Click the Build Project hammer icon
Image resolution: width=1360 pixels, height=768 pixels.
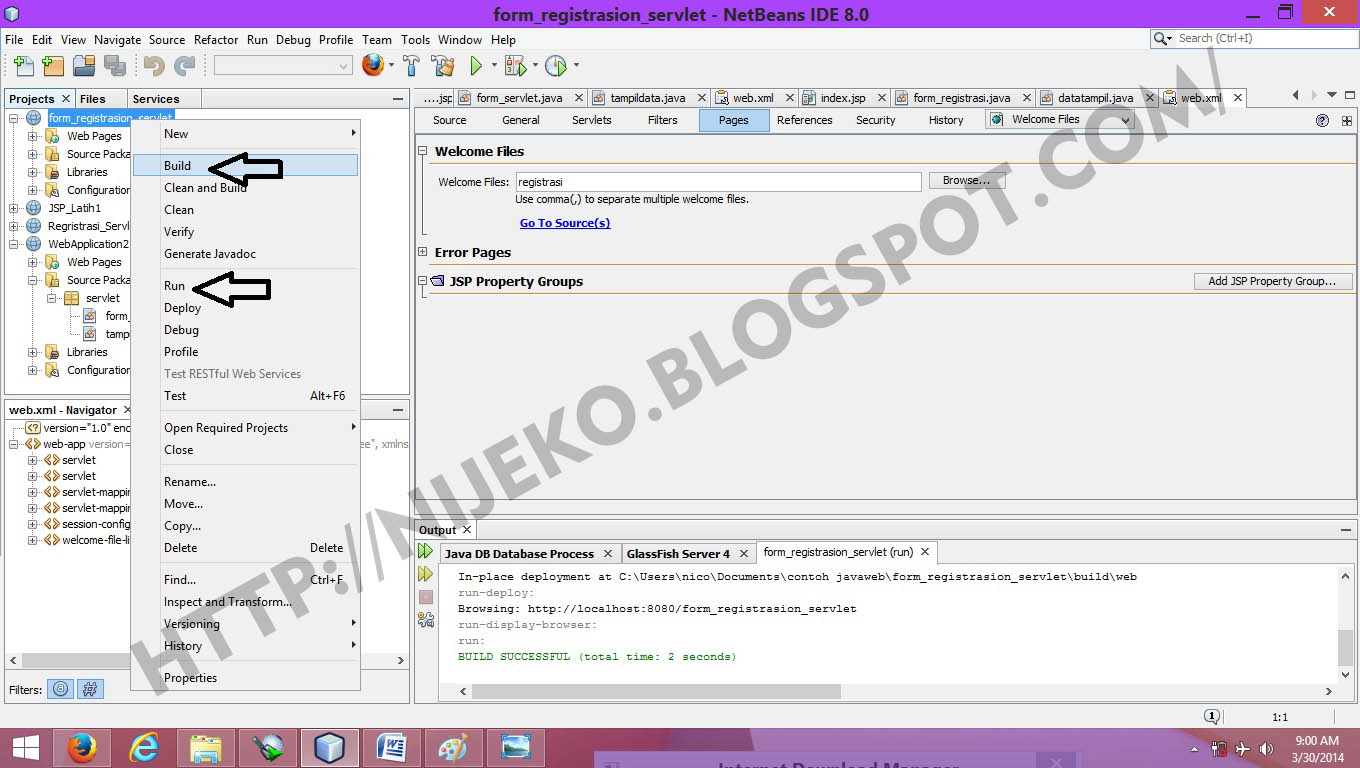pos(411,65)
